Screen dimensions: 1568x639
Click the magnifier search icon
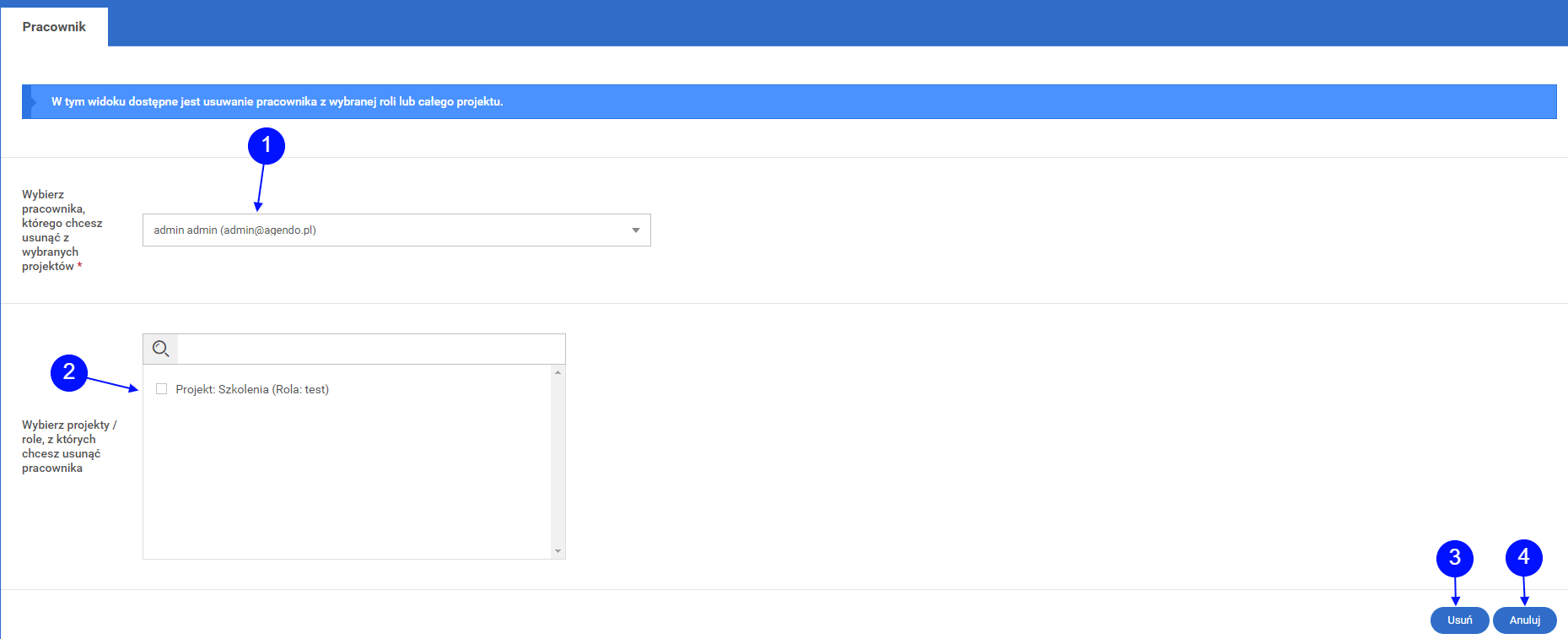point(160,349)
